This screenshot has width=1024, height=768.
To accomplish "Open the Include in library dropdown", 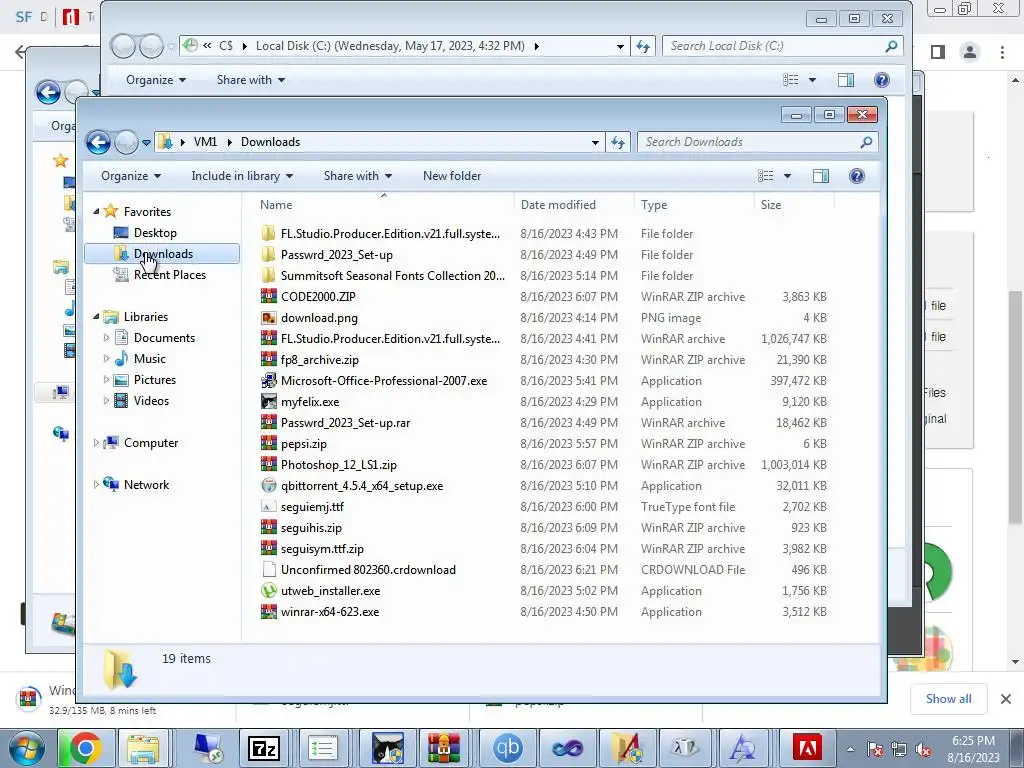I will (242, 176).
